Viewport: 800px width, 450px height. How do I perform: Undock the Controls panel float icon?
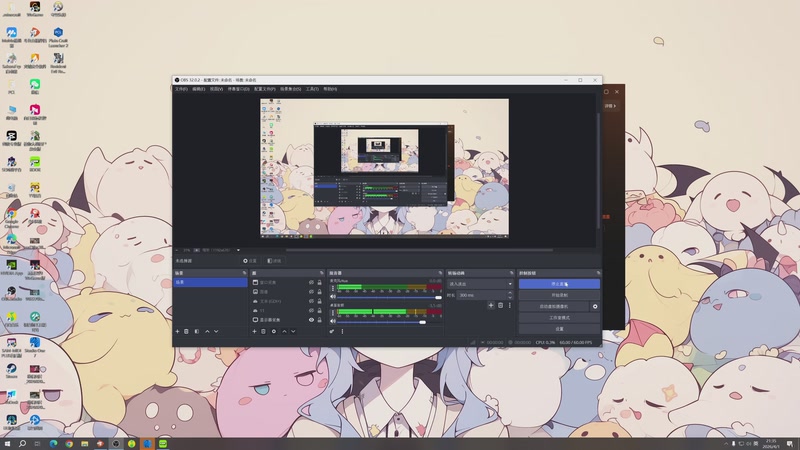(598, 273)
